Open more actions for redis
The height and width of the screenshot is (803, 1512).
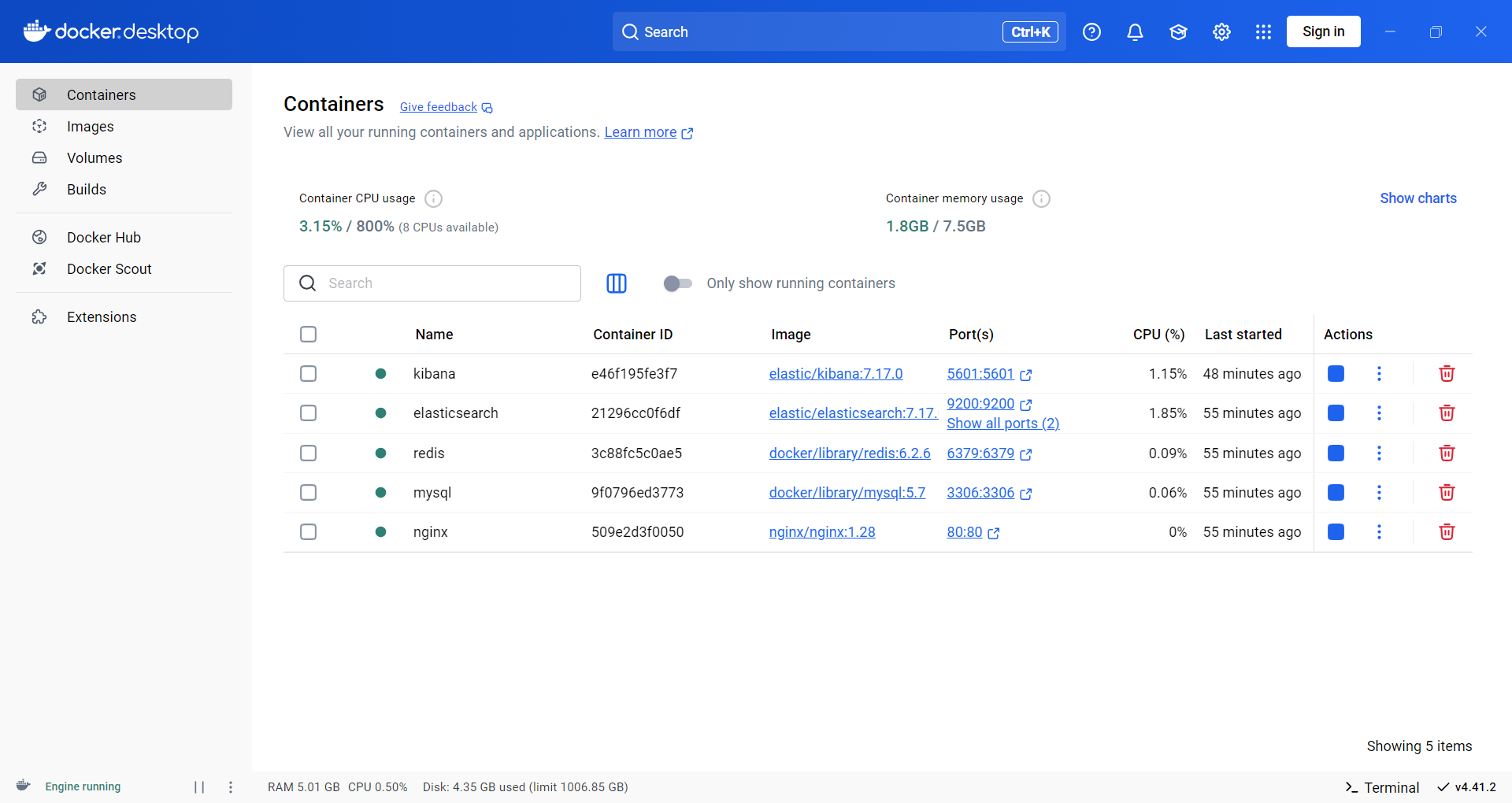[x=1379, y=453]
